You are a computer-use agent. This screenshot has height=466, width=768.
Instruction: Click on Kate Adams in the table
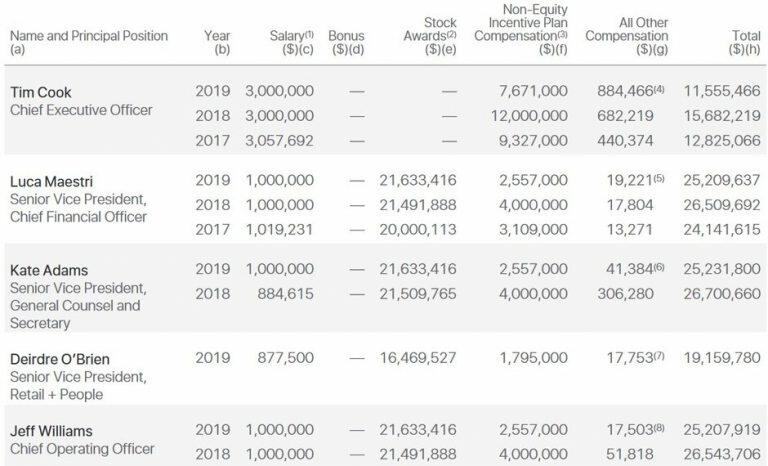pos(48,269)
